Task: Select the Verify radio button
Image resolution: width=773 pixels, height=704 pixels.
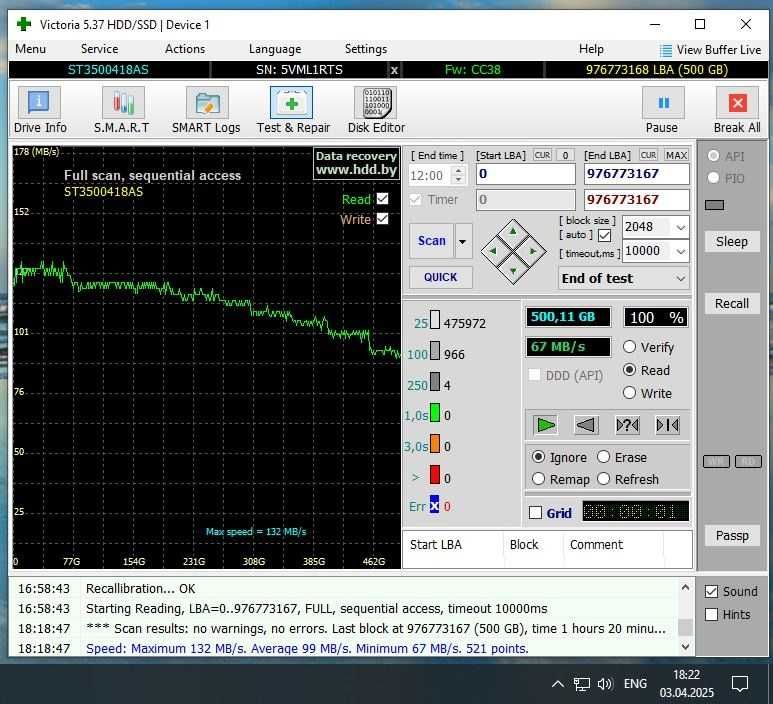Action: [629, 347]
